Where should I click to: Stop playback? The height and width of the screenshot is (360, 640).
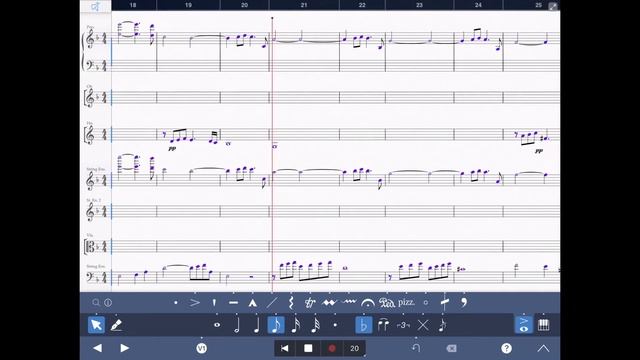click(308, 348)
